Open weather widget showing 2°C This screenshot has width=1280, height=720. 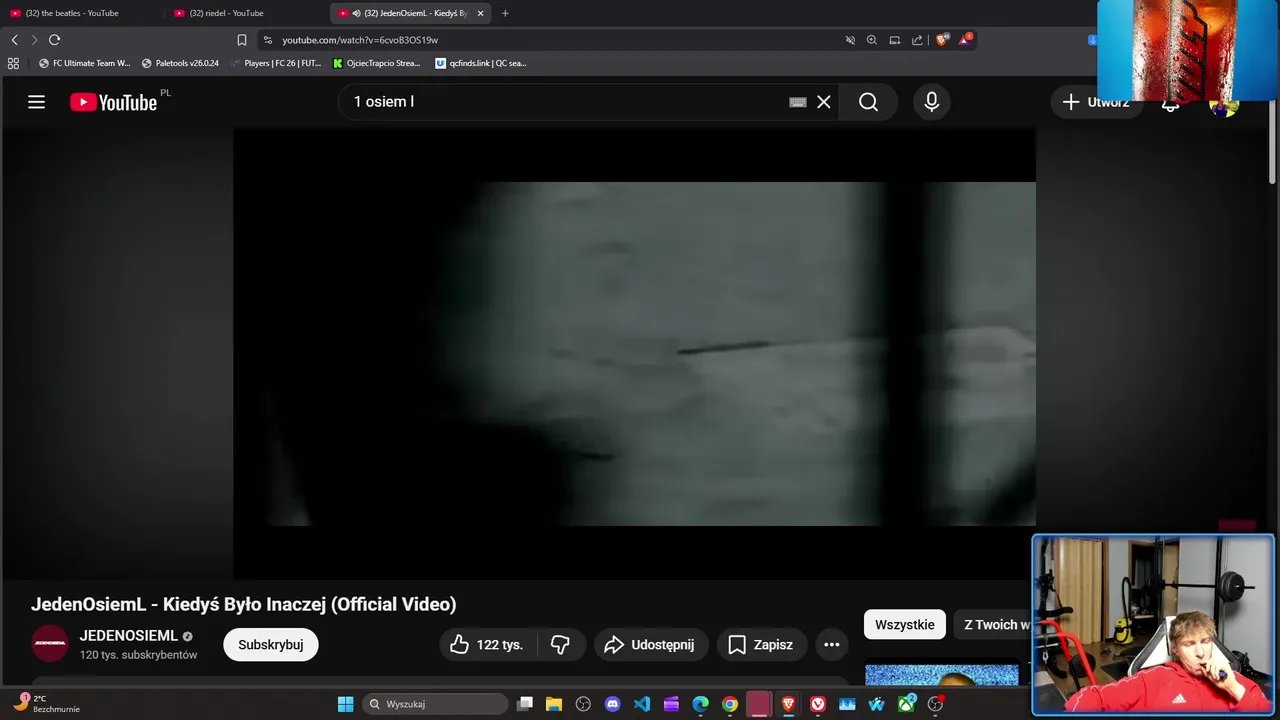(x=46, y=703)
